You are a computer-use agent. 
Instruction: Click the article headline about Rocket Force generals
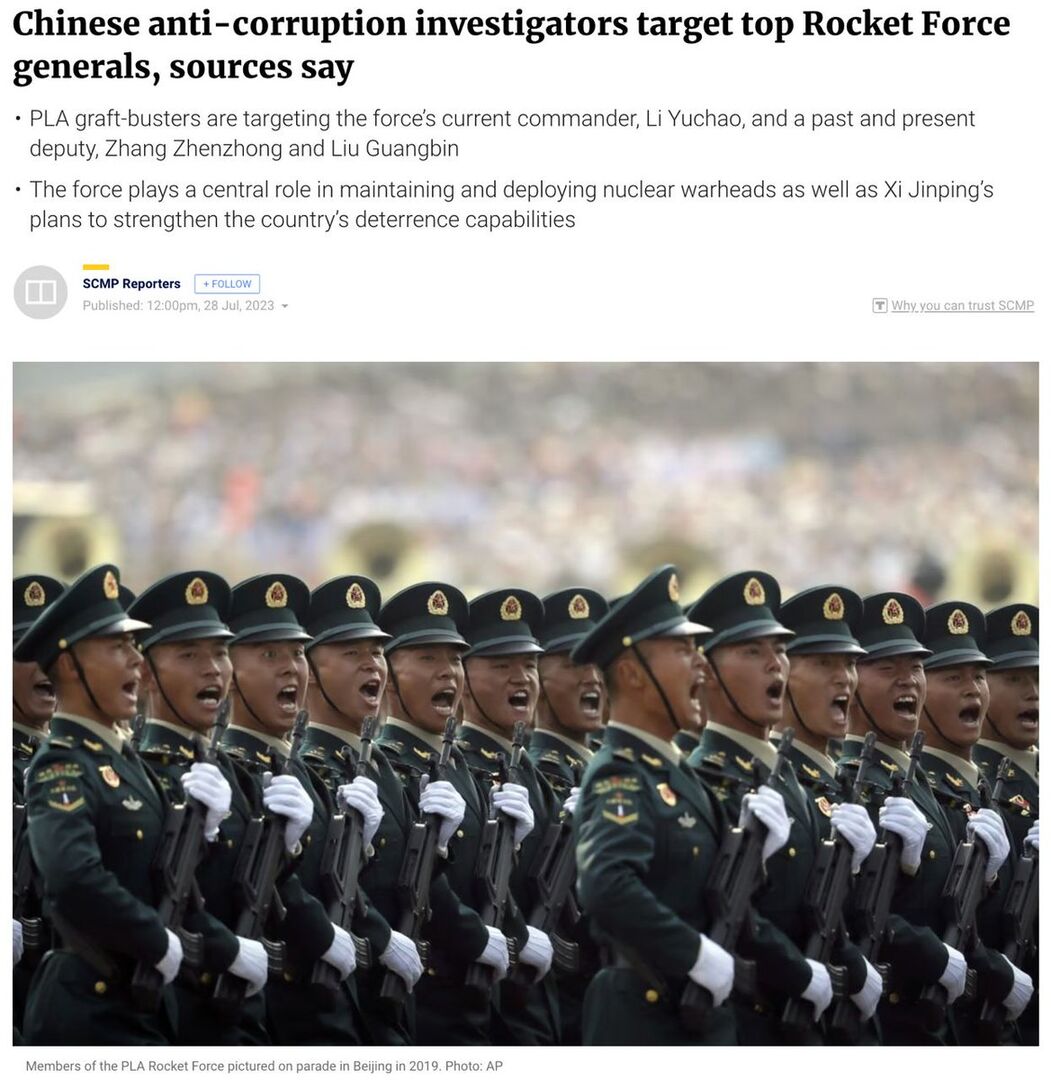pos(511,45)
